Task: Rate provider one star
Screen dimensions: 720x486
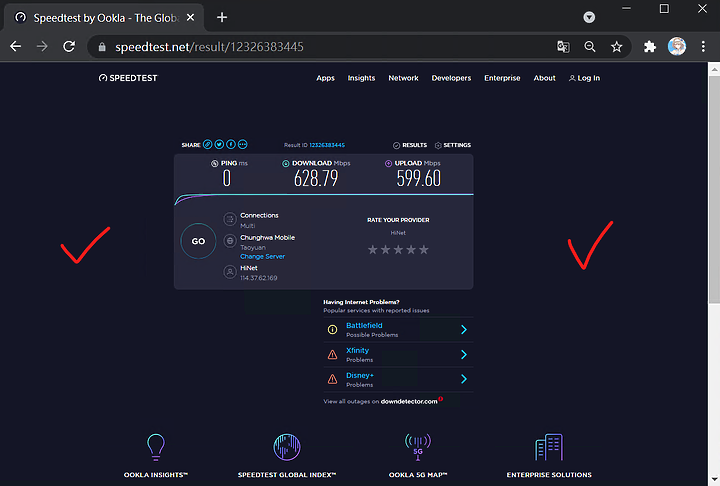Action: point(373,249)
